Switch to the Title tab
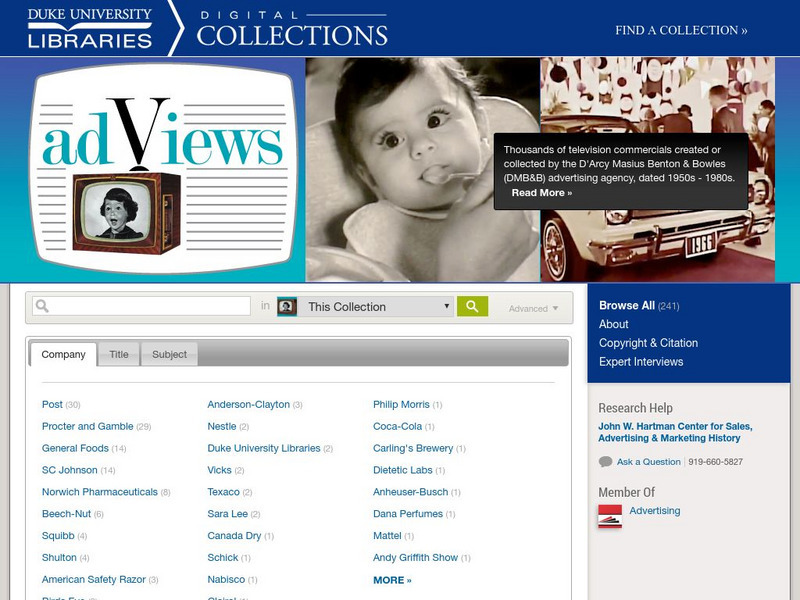 [x=119, y=354]
